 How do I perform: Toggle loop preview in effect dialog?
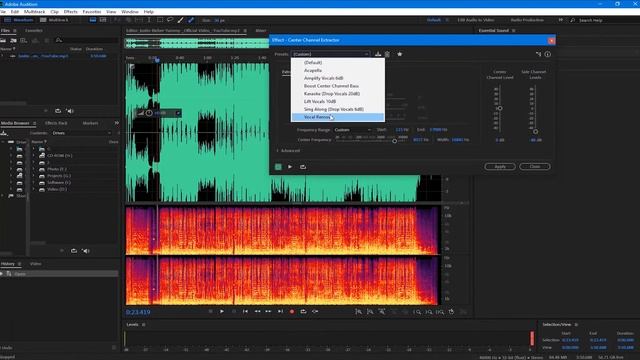click(303, 167)
